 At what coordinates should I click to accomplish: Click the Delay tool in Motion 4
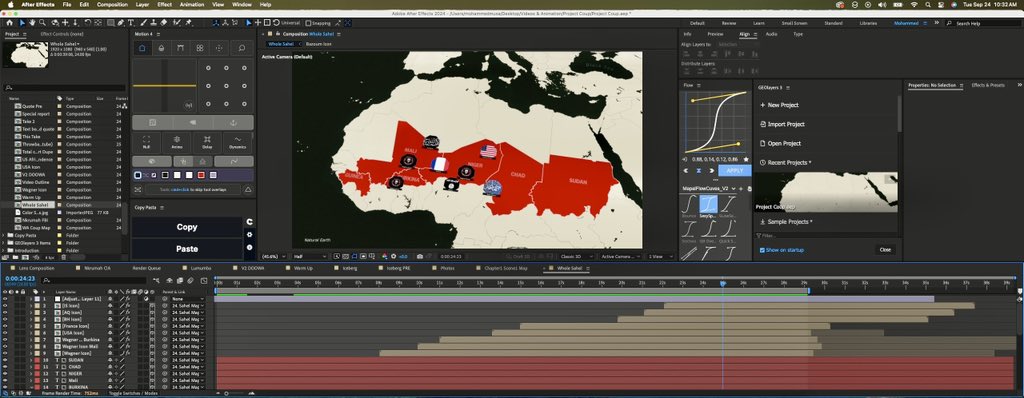[207, 142]
